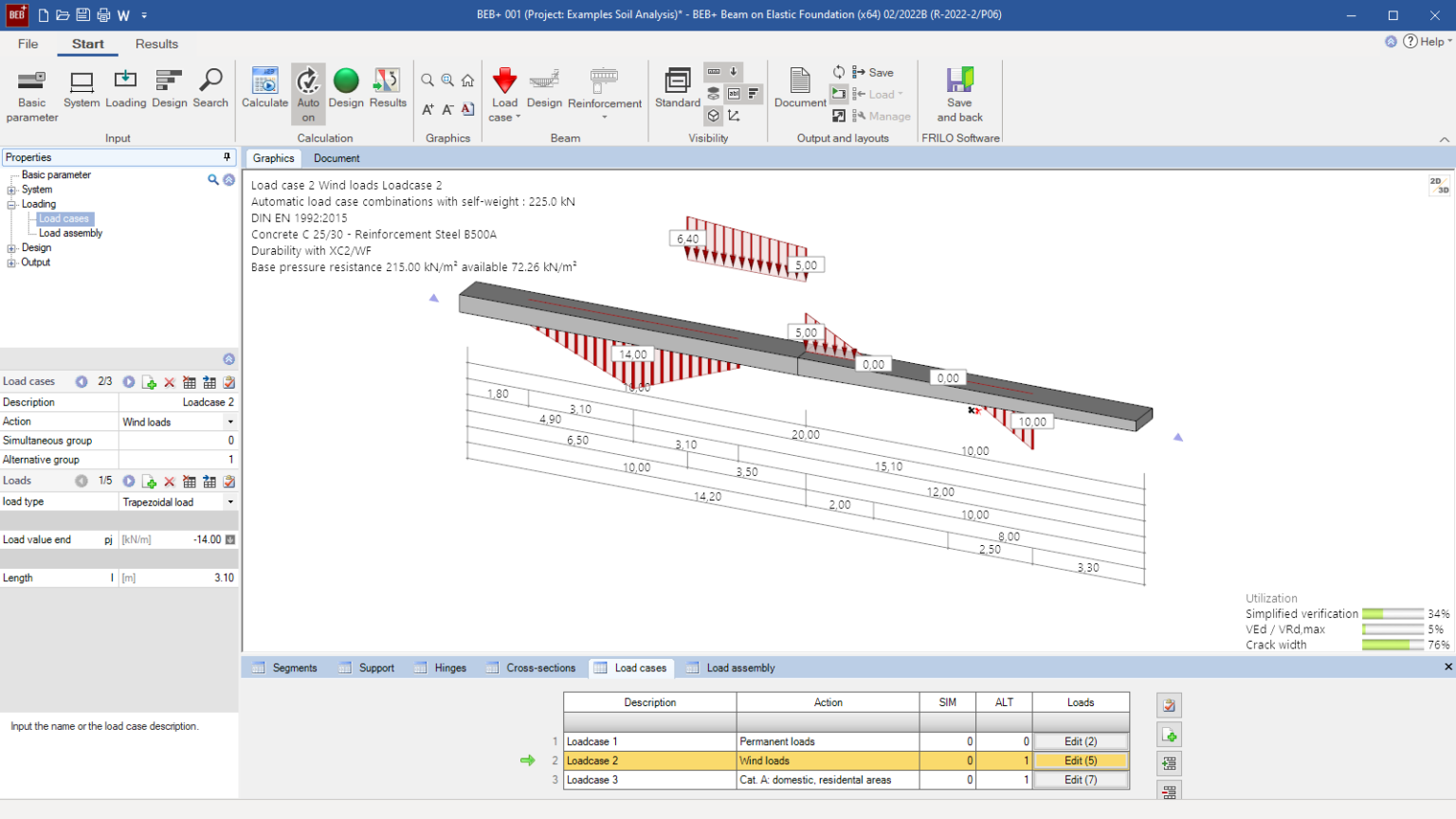Toggle the 2D/3D view switch
Viewport: 1456px width, 819px height.
point(1439,186)
